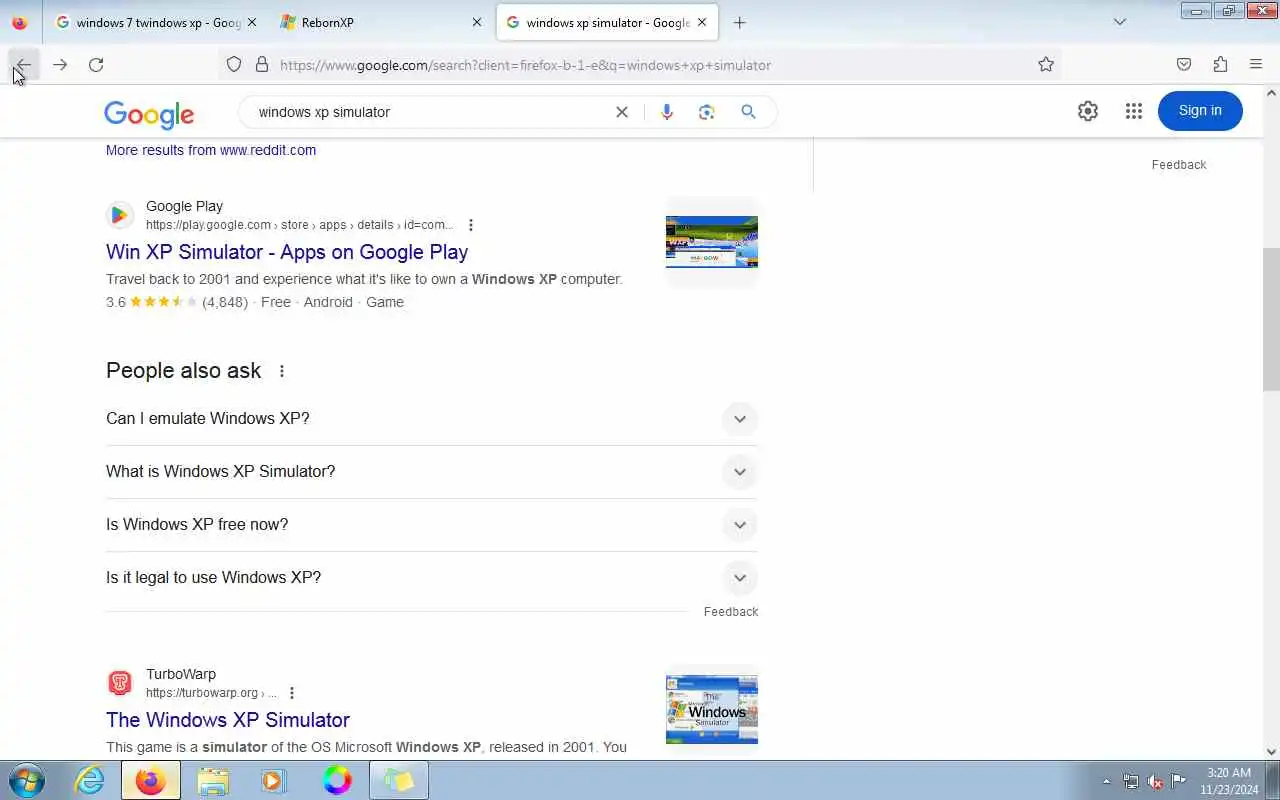Screen dimensions: 1280x800
Task: Open the Firefox View pinned tab
Action: (20, 22)
